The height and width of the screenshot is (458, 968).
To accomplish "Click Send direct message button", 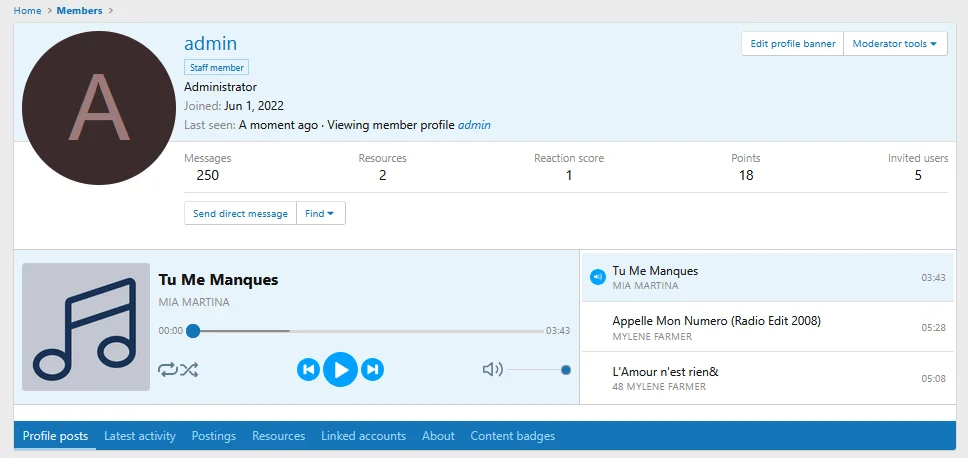I will 240,214.
